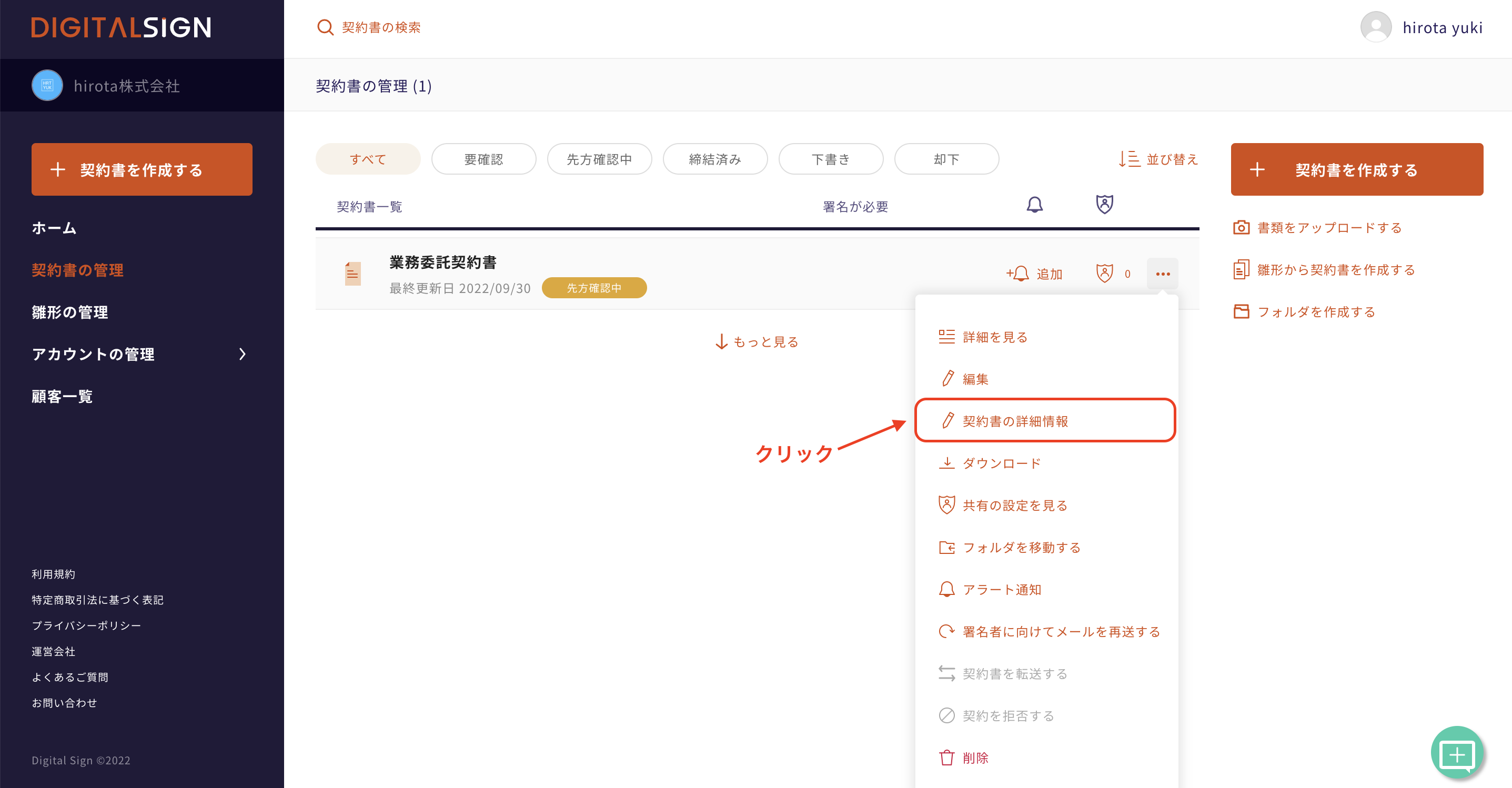
Task: Open the three-dot more options menu
Action: (x=1163, y=274)
